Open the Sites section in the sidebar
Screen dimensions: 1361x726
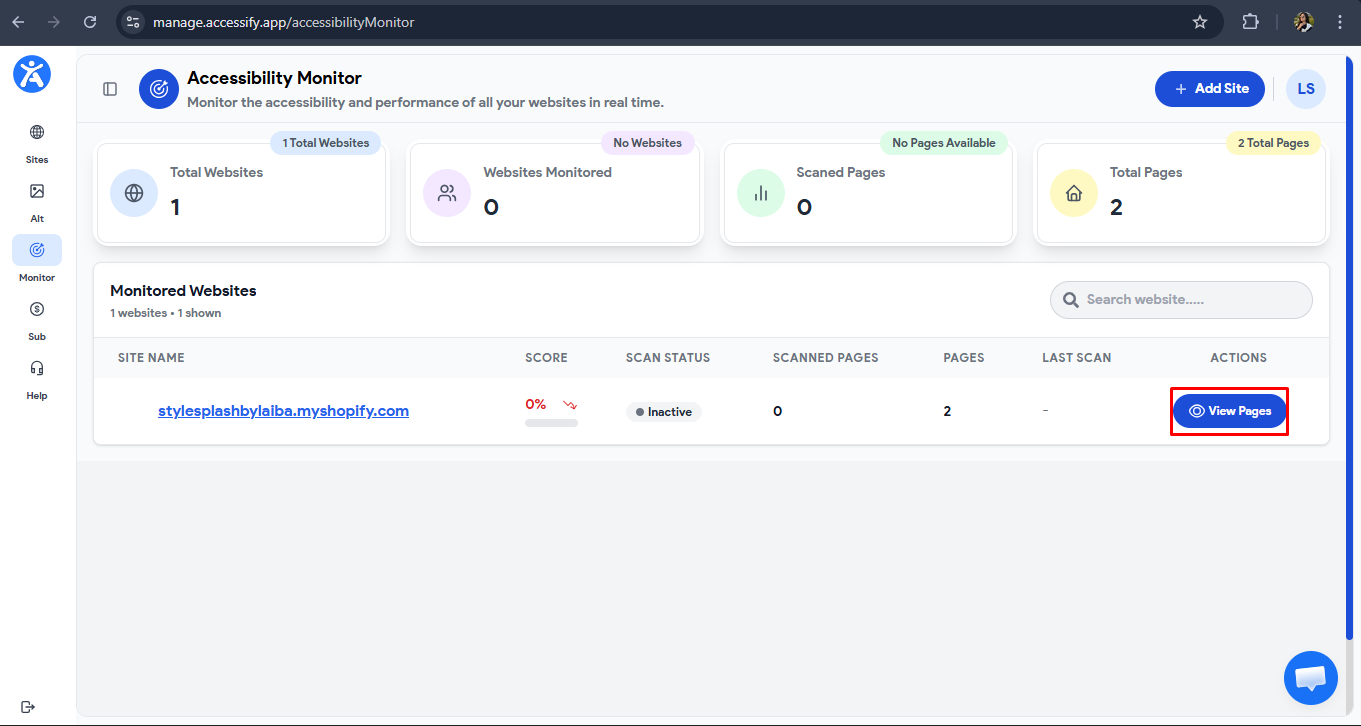[36, 143]
